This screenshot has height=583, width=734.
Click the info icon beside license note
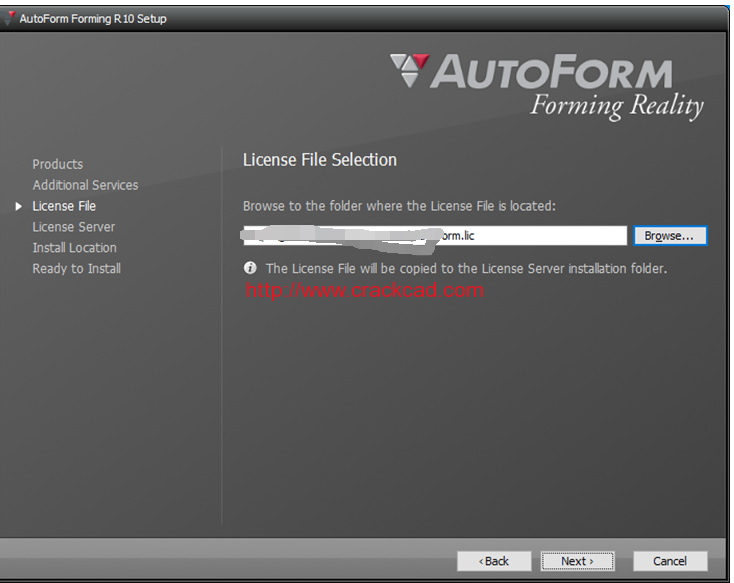(x=250, y=268)
